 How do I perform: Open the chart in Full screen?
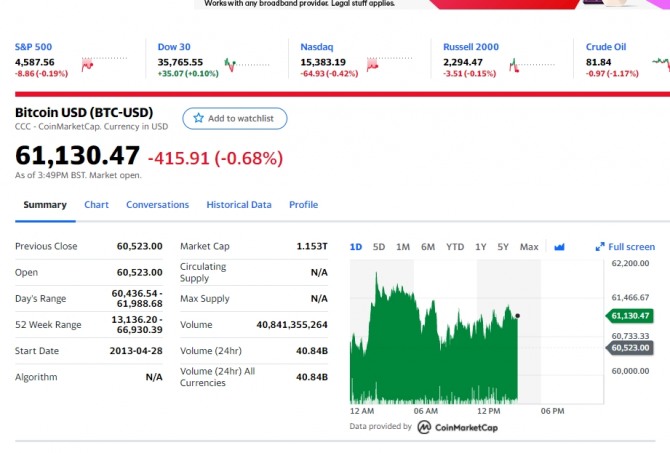[x=625, y=247]
